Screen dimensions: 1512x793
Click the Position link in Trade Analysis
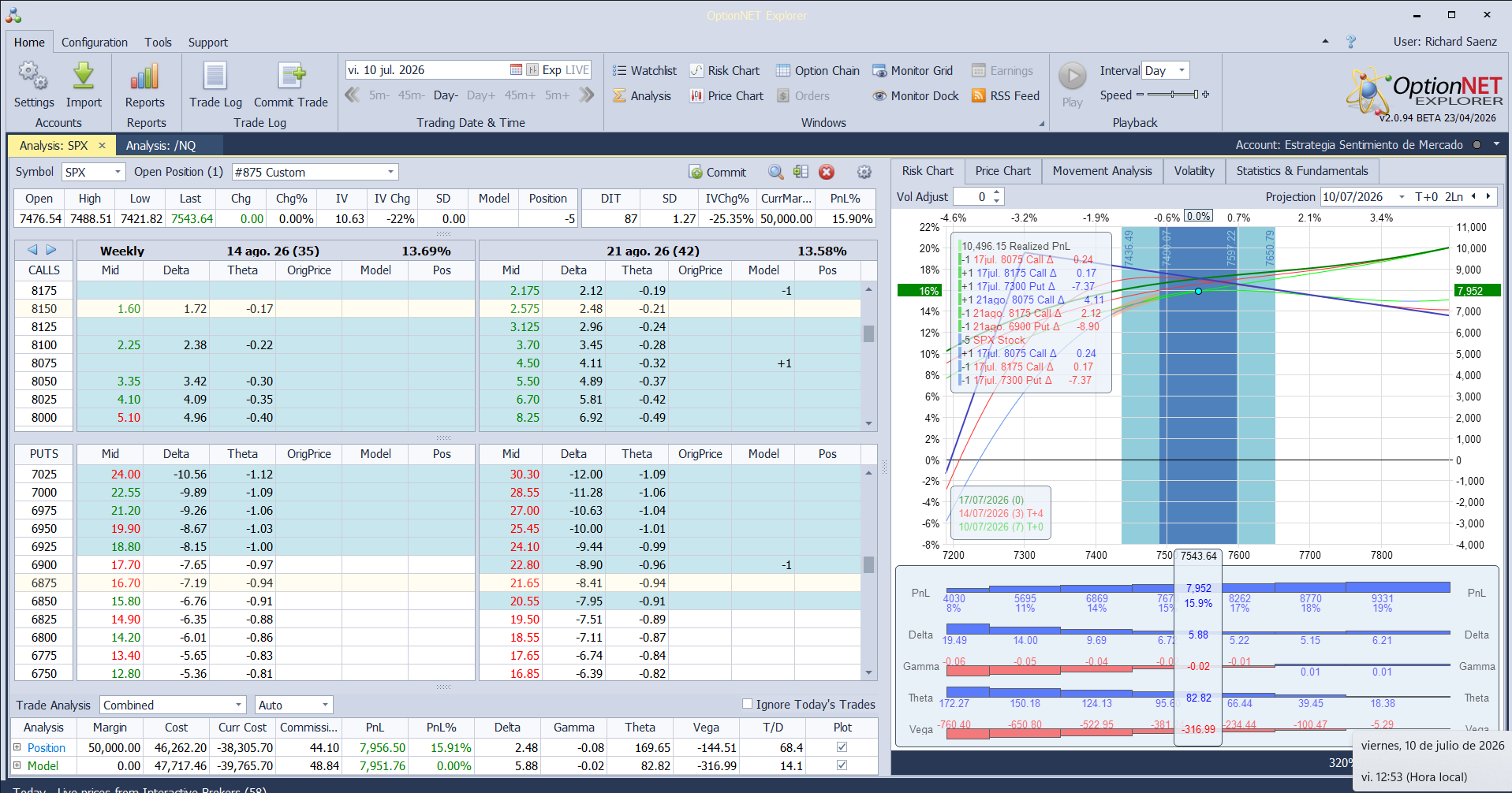pyautogui.click(x=47, y=747)
